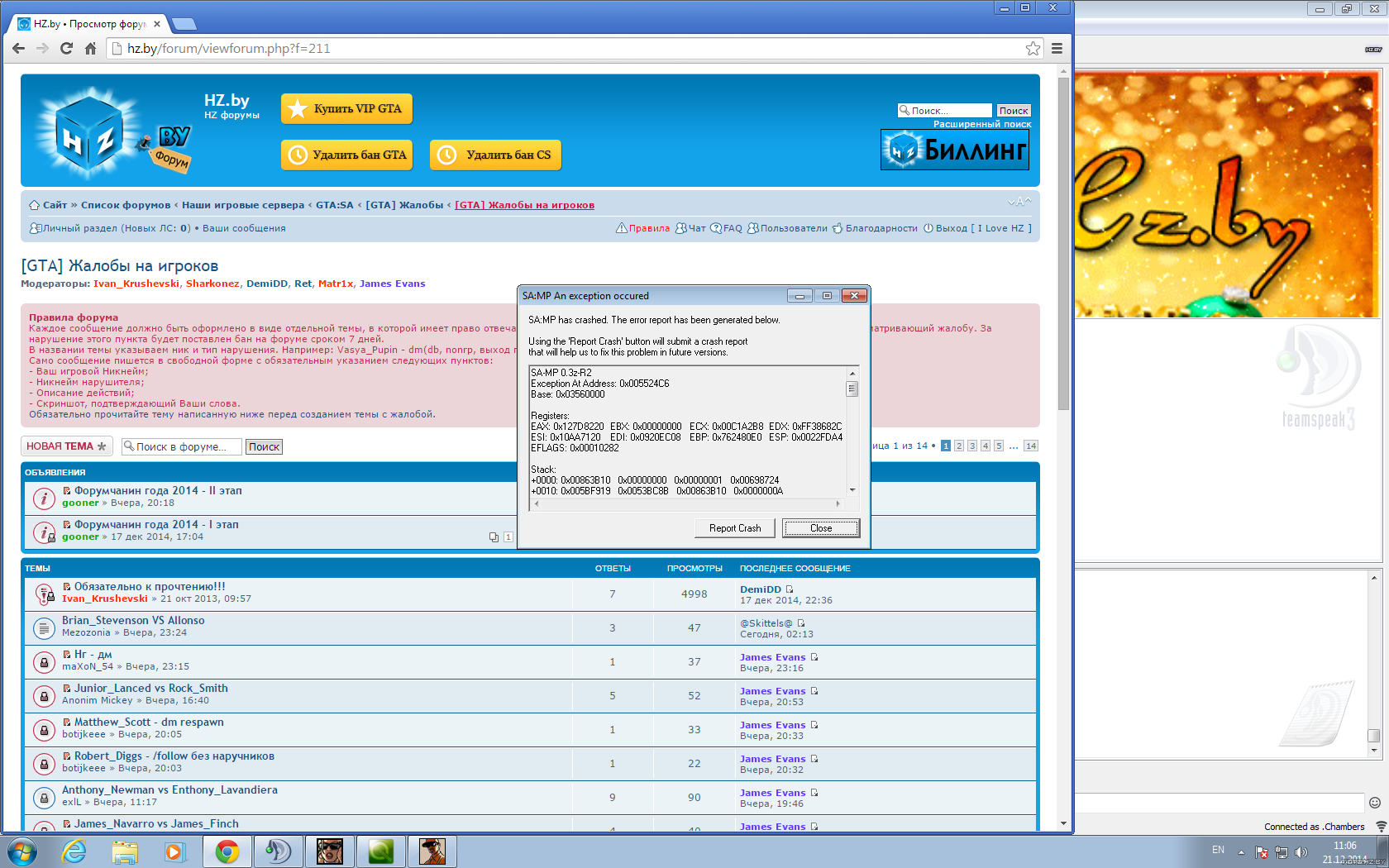Viewport: 1389px width, 868px height.
Task: Click Удалить бан CS button
Action: (x=495, y=155)
